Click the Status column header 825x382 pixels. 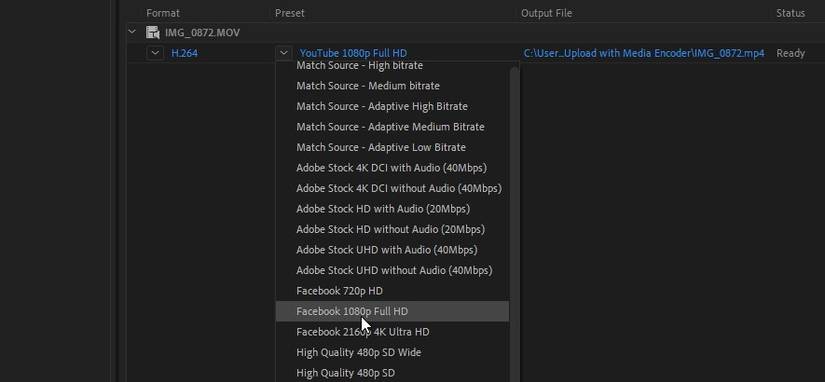point(790,13)
